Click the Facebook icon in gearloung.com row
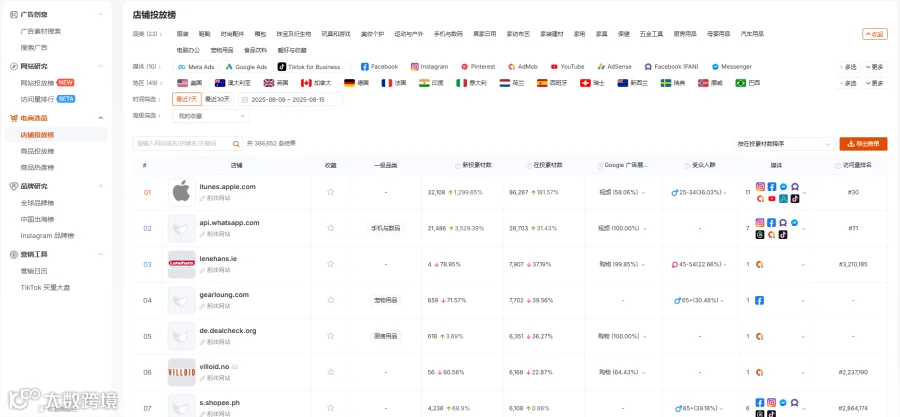900x417 pixels. pos(759,300)
